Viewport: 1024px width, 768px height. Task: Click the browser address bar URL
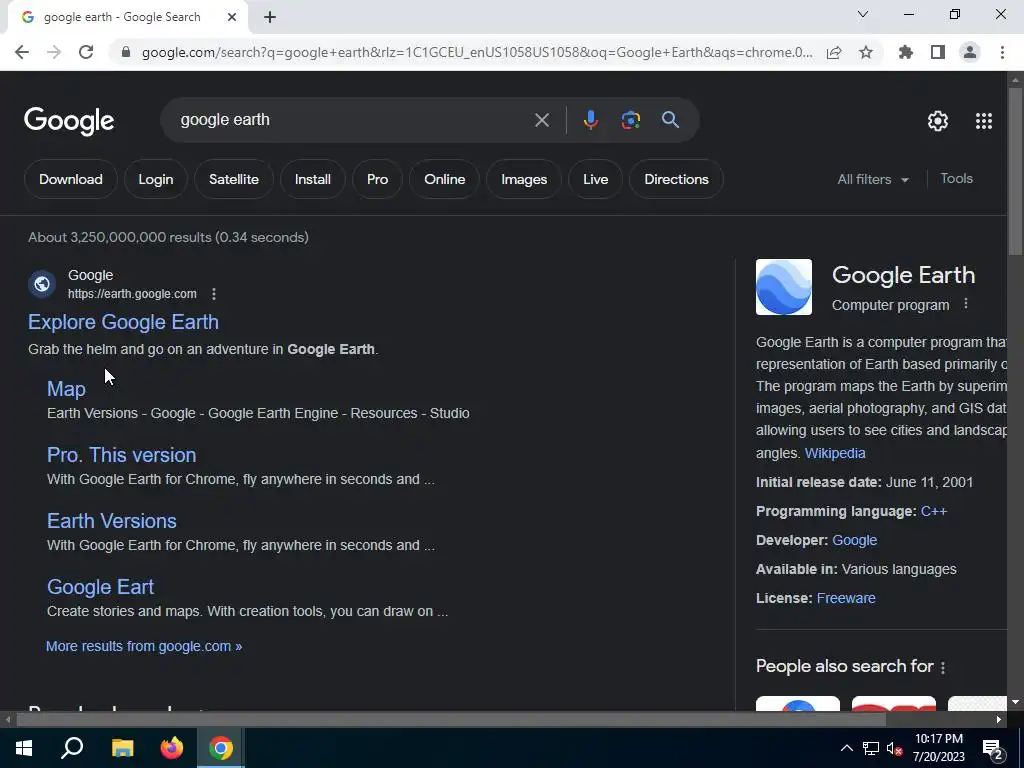point(477,52)
